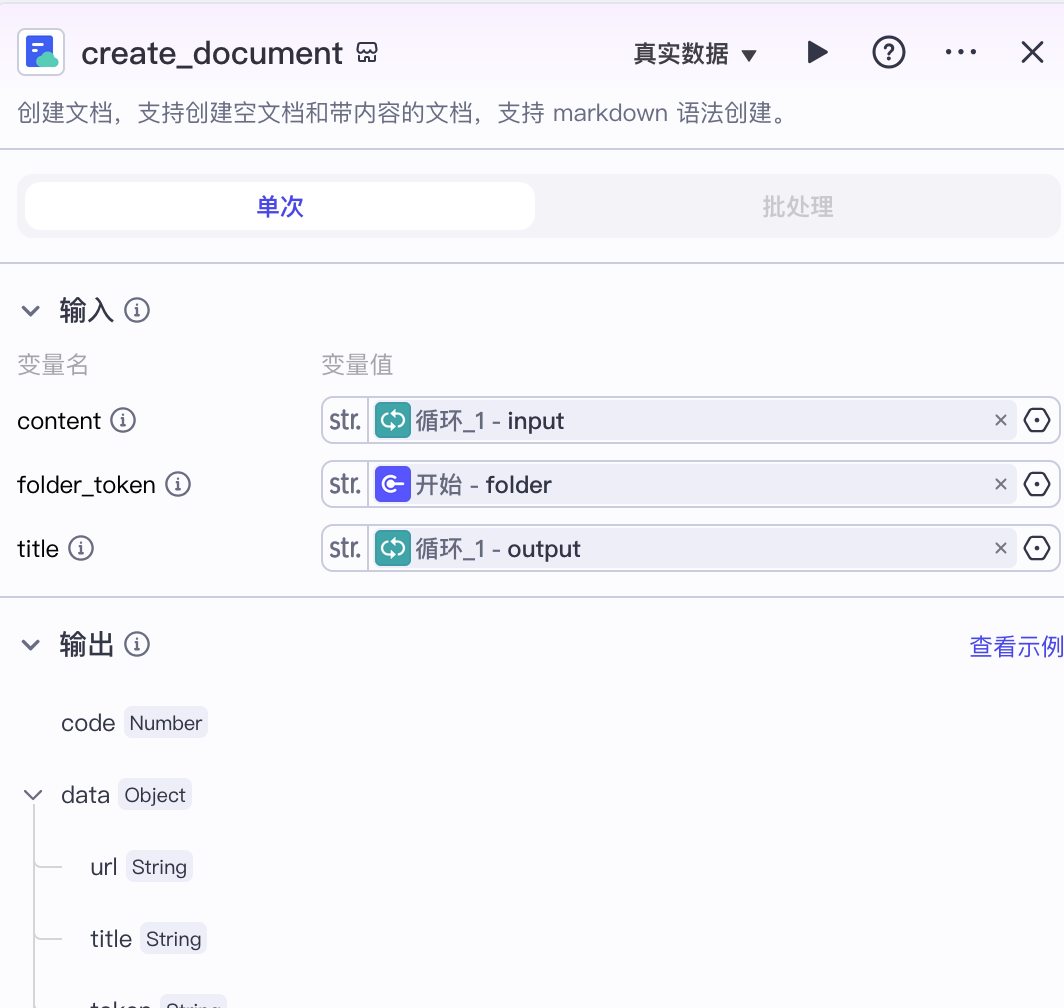The image size is (1064, 1008).
Task: Open the 查看示例 link
Action: [1016, 646]
